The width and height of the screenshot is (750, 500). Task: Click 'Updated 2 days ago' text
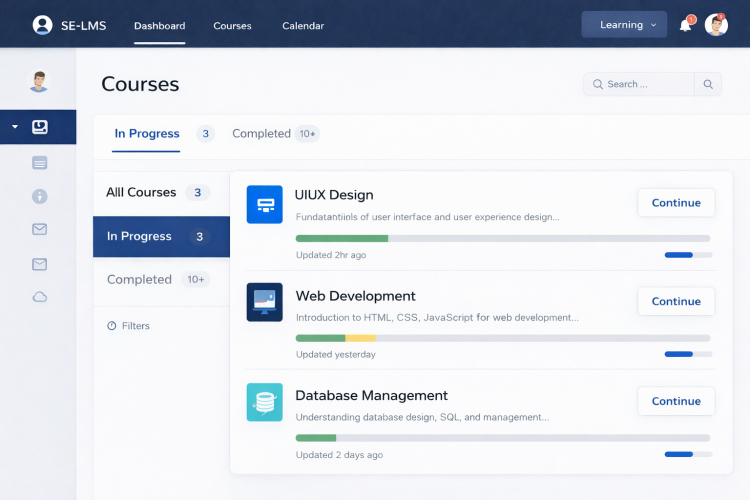point(339,455)
